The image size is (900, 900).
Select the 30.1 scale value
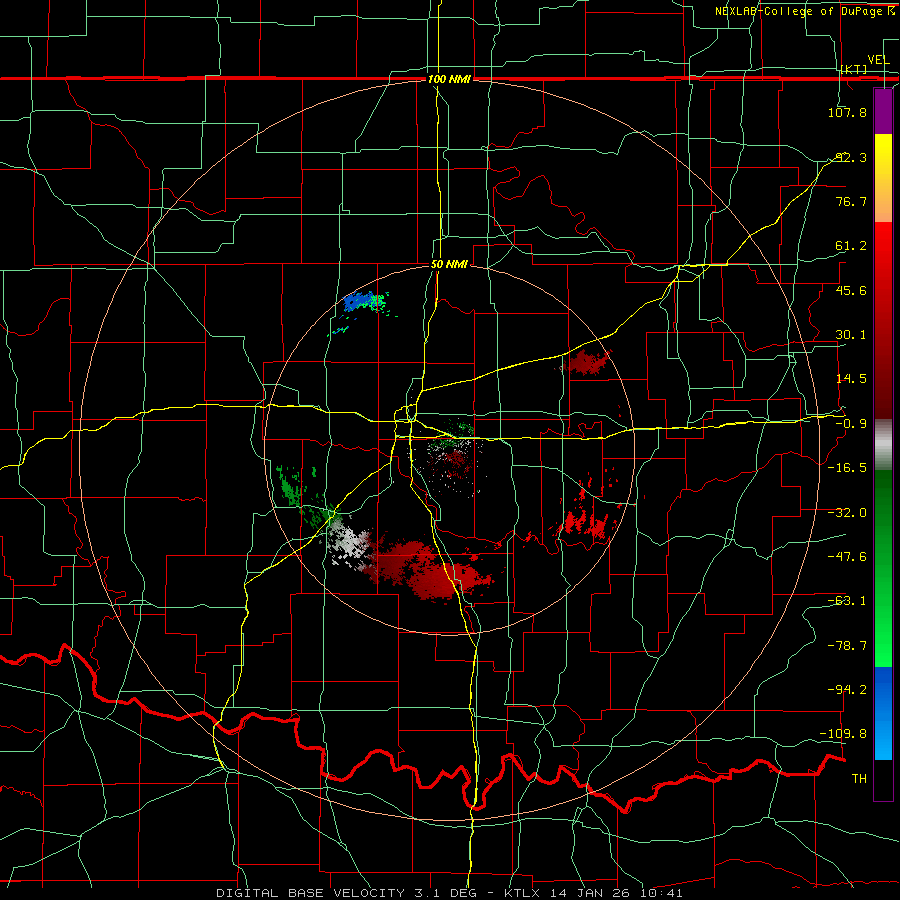click(851, 335)
